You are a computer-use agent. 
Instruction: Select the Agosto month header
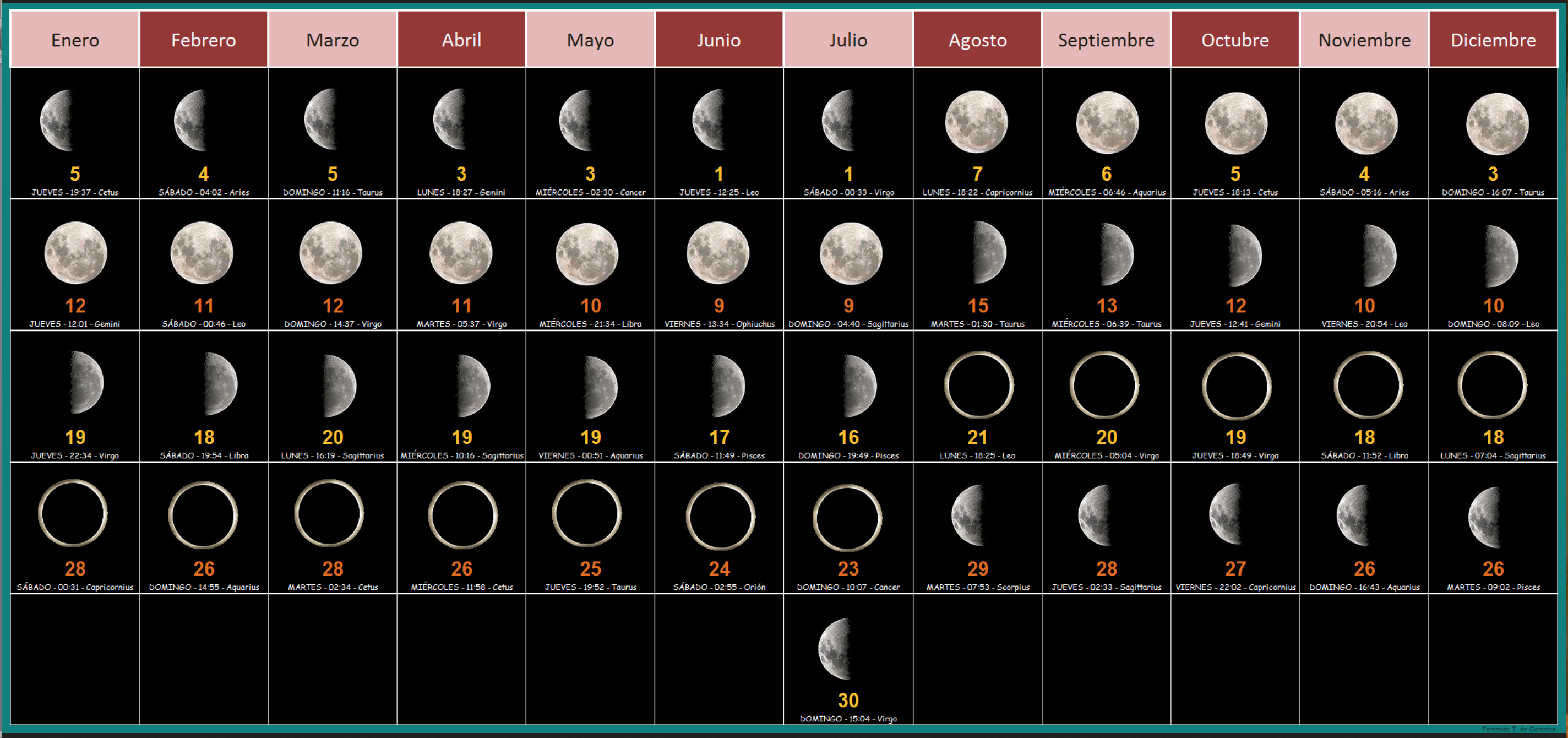(x=978, y=39)
